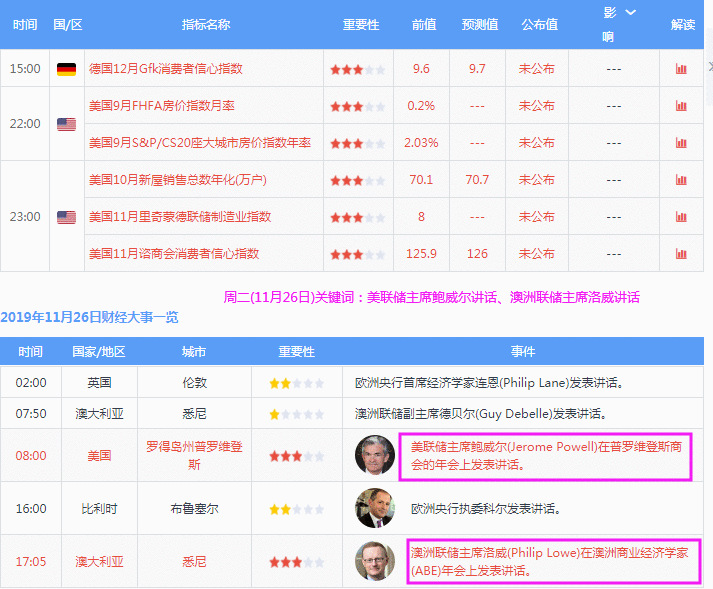This screenshot has height=589, width=713.
Task: Open chart icon for 美国11月谘商会消费者信心指数
Action: 681,254
